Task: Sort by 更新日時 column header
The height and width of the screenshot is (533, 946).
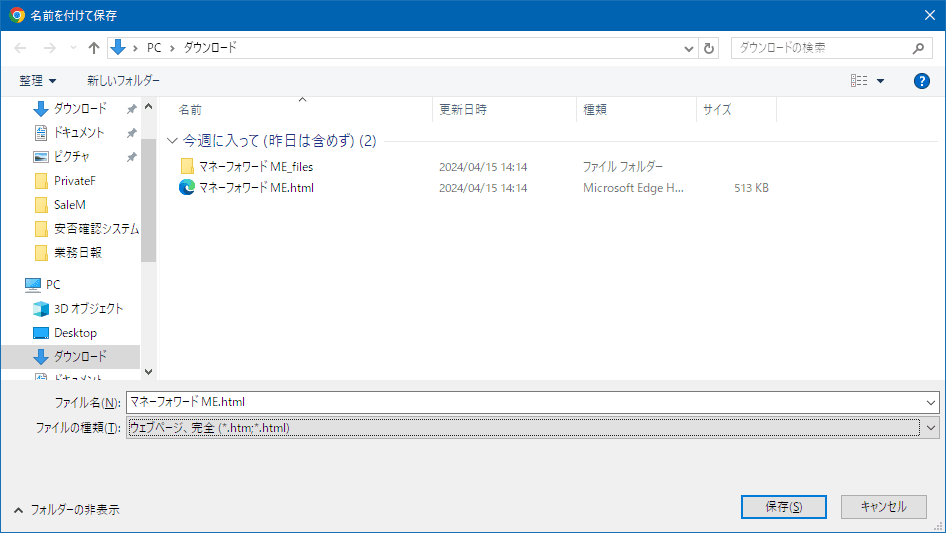Action: (x=462, y=110)
